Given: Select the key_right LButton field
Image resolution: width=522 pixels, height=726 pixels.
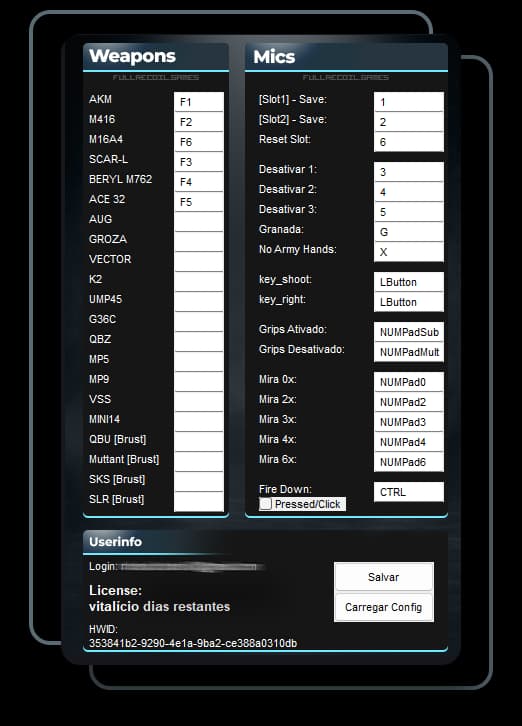Looking at the screenshot, I should tap(409, 302).
